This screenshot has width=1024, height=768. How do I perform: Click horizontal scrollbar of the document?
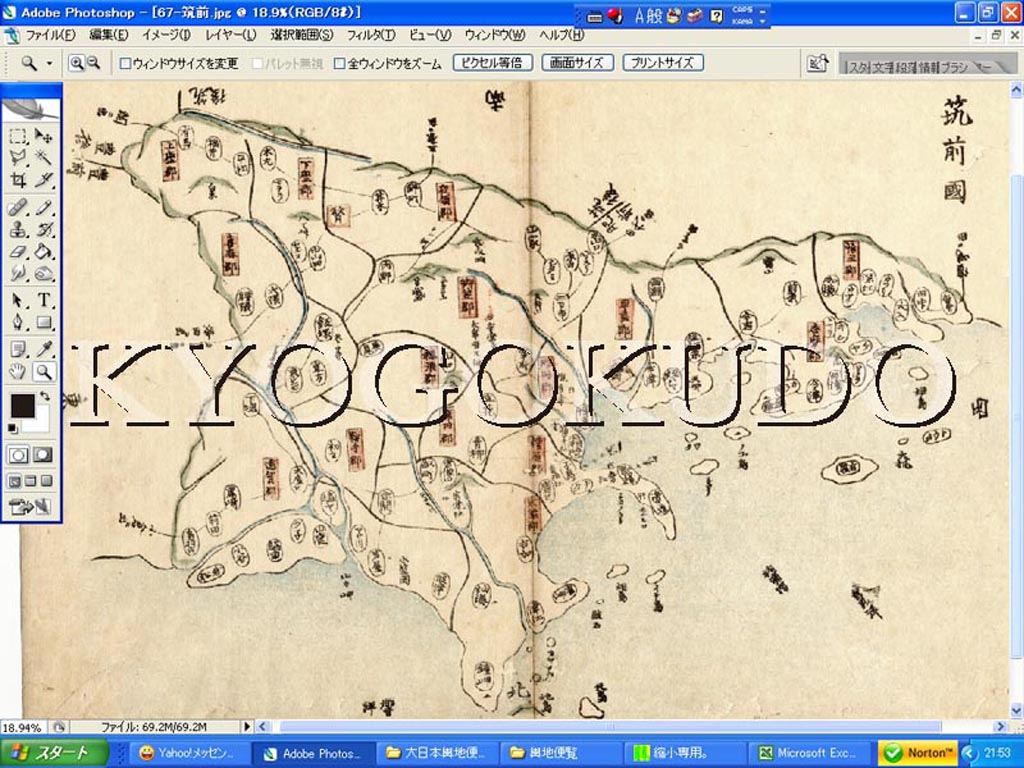tap(611, 726)
